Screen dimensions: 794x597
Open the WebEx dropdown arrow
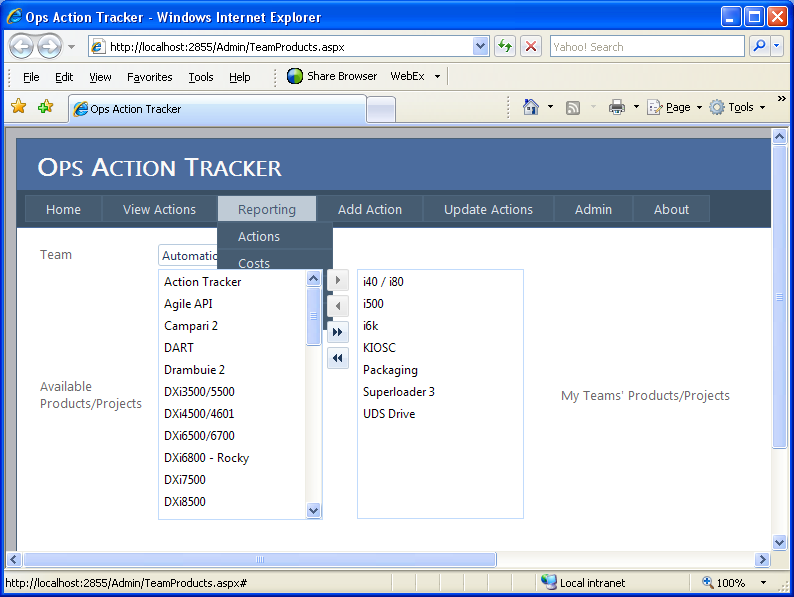[x=437, y=76]
